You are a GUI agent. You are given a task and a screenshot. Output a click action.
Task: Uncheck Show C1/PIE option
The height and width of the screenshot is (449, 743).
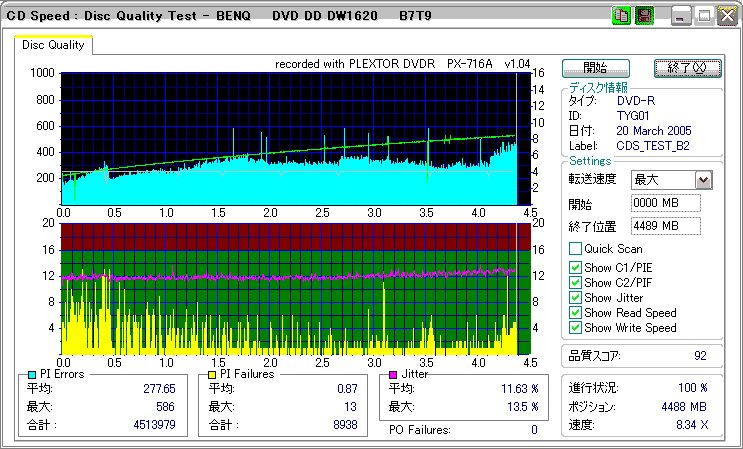point(575,267)
